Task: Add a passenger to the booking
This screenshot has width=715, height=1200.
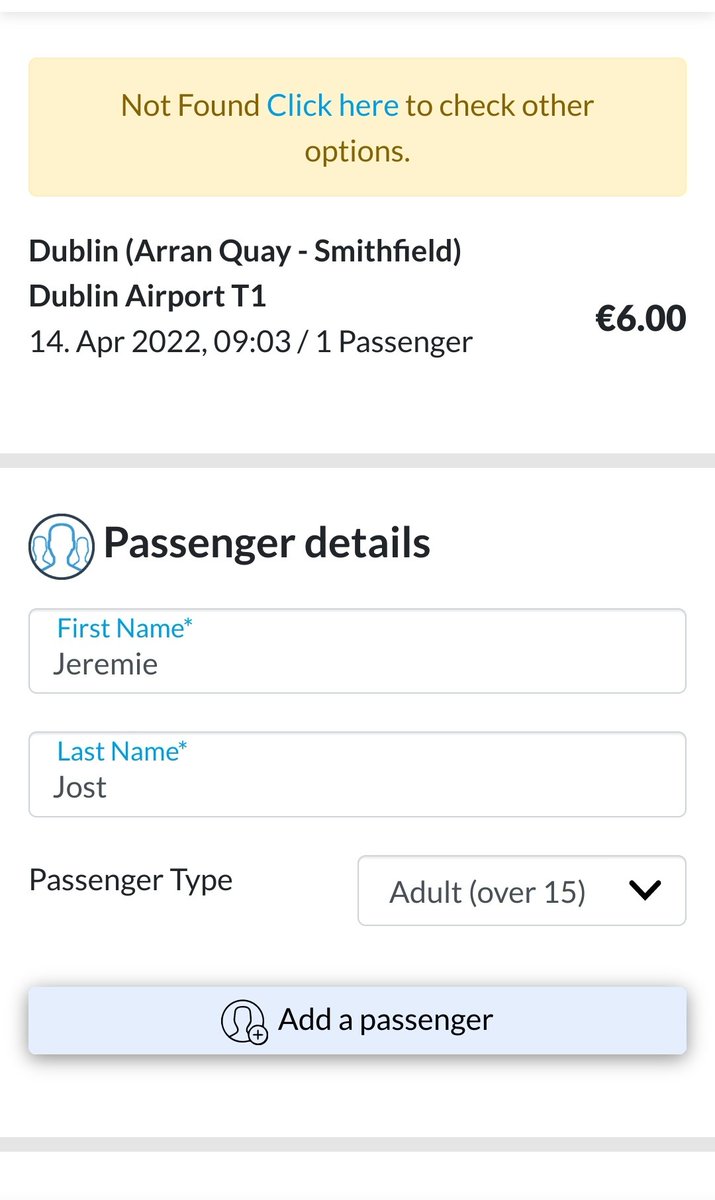Action: pos(357,1020)
